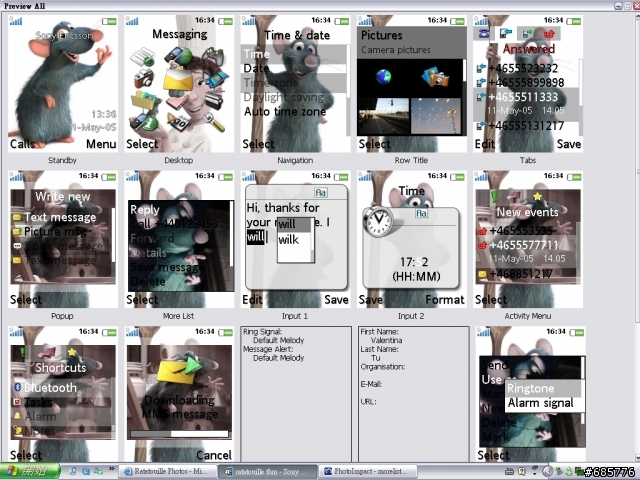Click the dialed calls green arrow tab icon
The height and width of the screenshot is (480, 640).
tap(528, 33)
